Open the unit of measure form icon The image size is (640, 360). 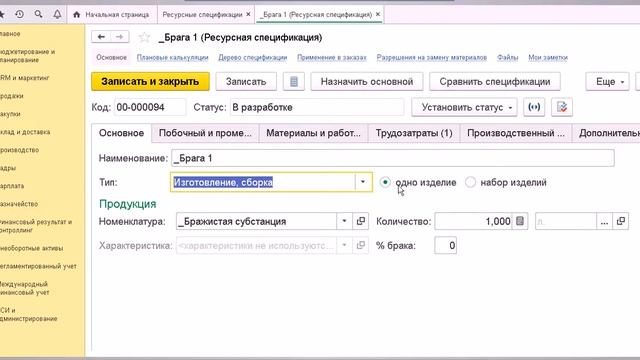[x=621, y=221]
